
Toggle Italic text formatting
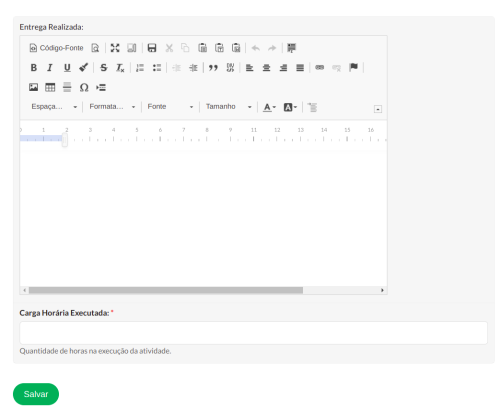[x=50, y=68]
